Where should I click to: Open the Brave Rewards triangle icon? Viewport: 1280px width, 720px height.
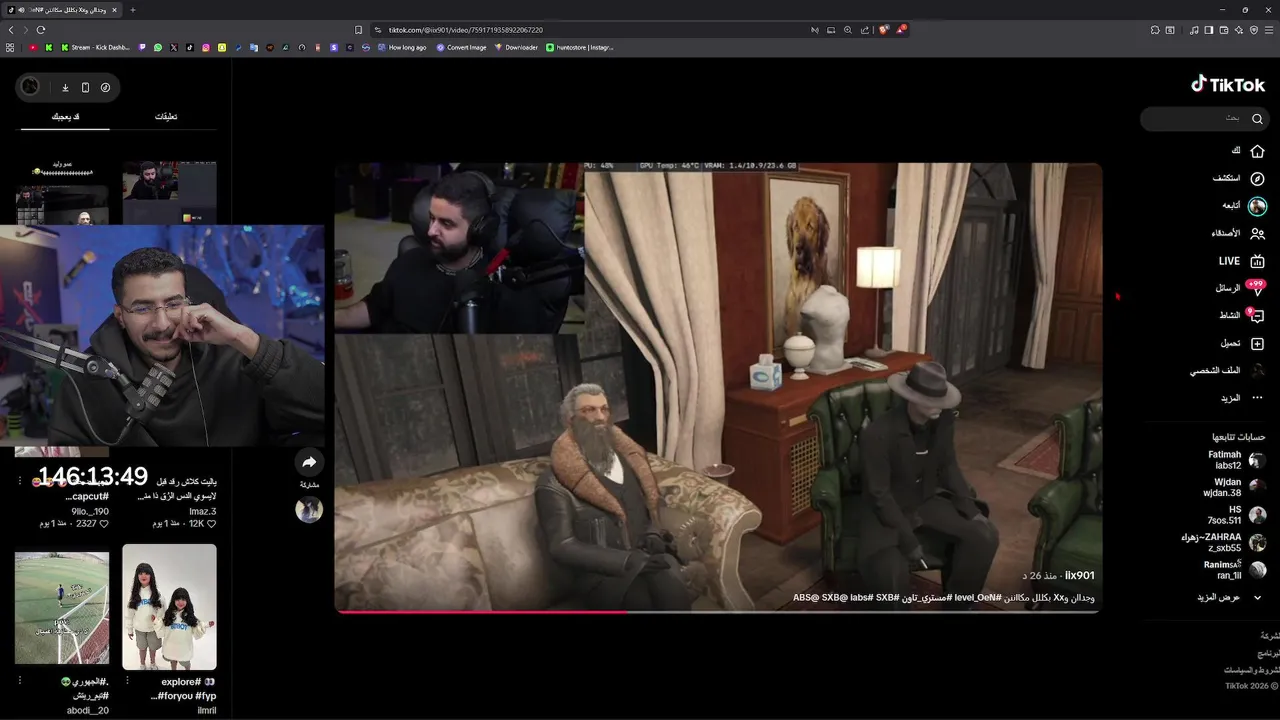tap(902, 29)
